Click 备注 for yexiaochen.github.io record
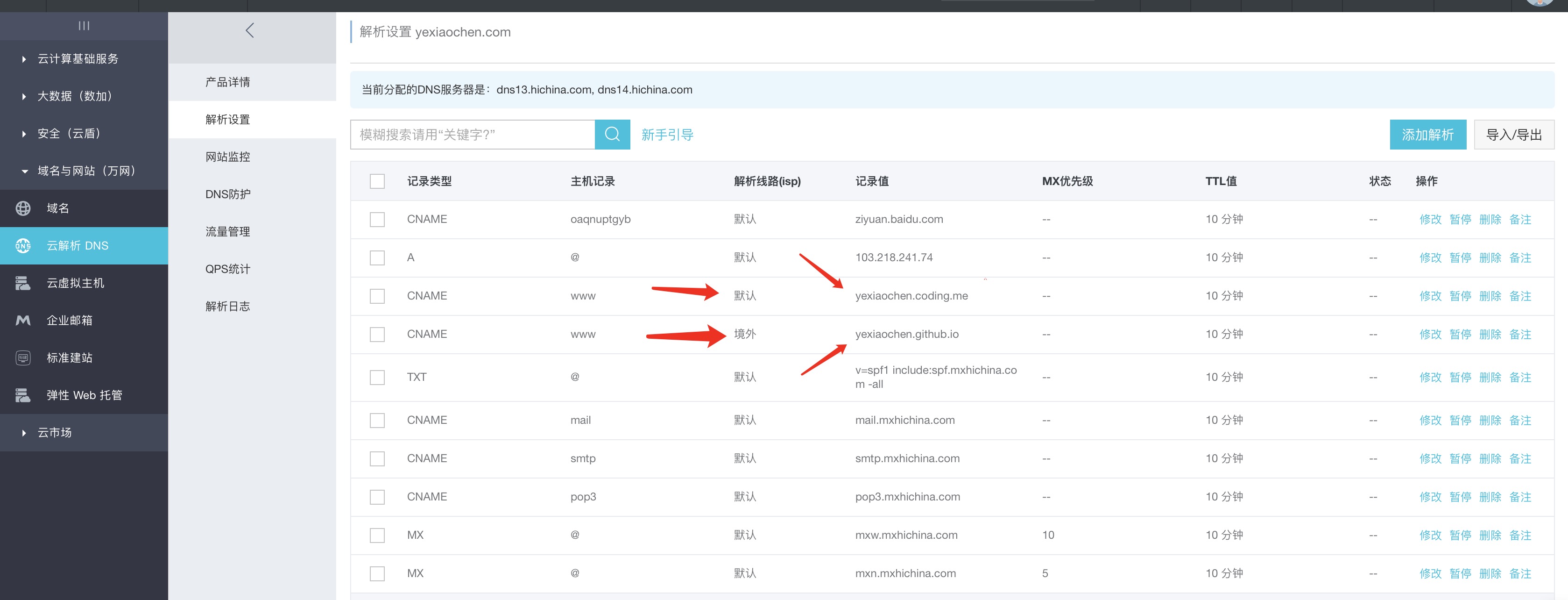Image resolution: width=1568 pixels, height=600 pixels. click(x=1520, y=335)
